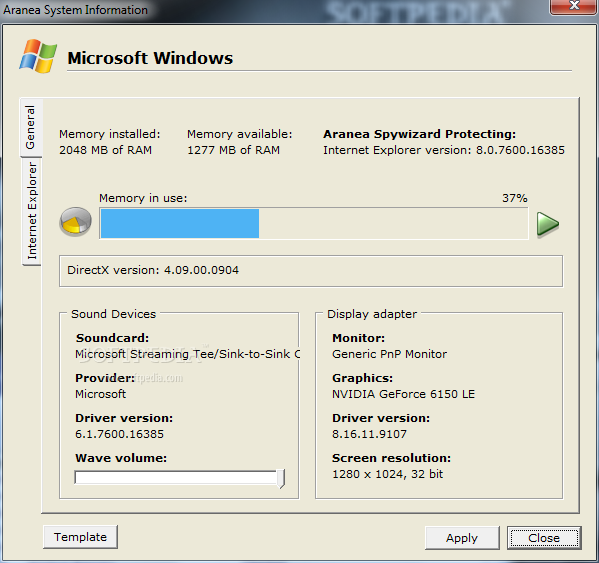Click the Wave volume slider handle
Screen dimensions: 599x563
281,479
